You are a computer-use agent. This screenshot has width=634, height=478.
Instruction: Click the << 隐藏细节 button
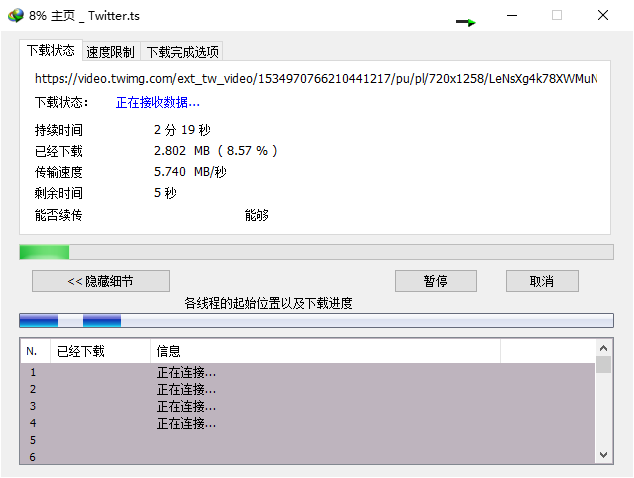[101, 281]
